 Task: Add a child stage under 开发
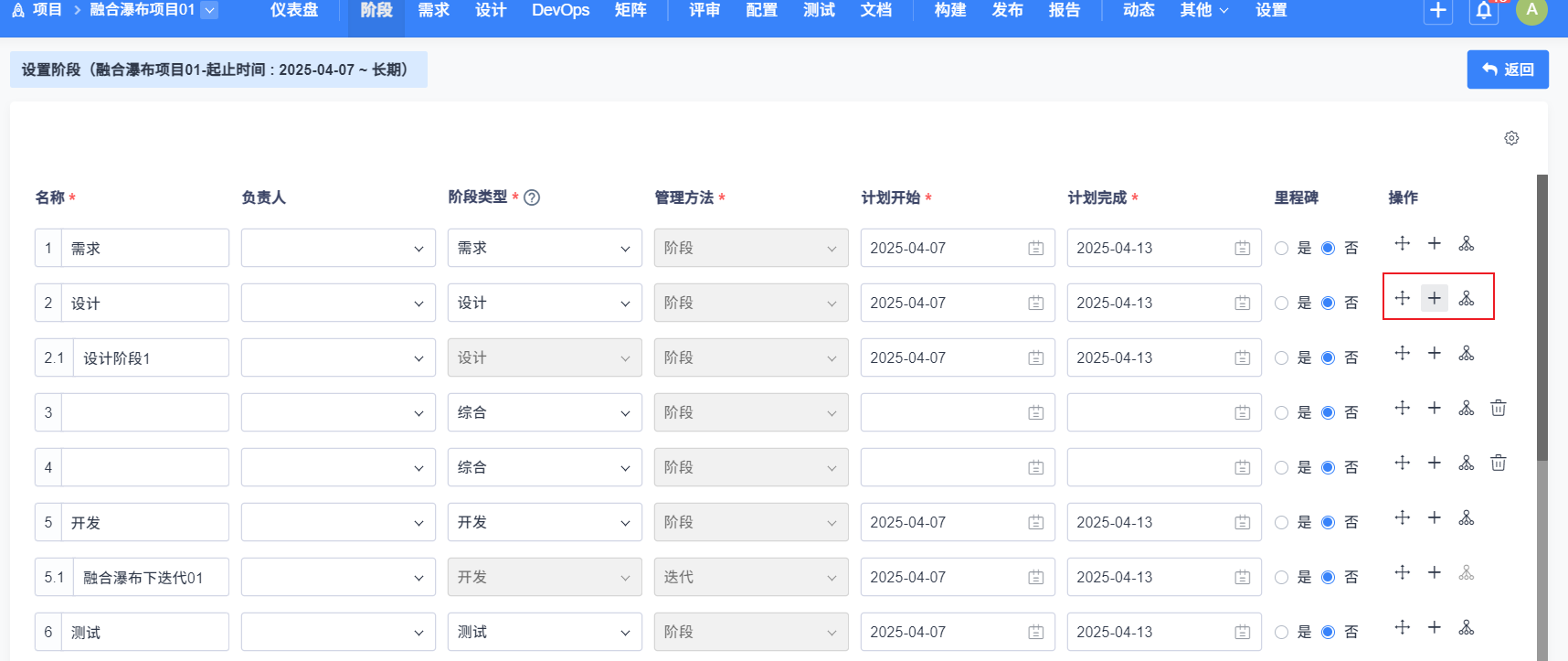pos(1467,517)
